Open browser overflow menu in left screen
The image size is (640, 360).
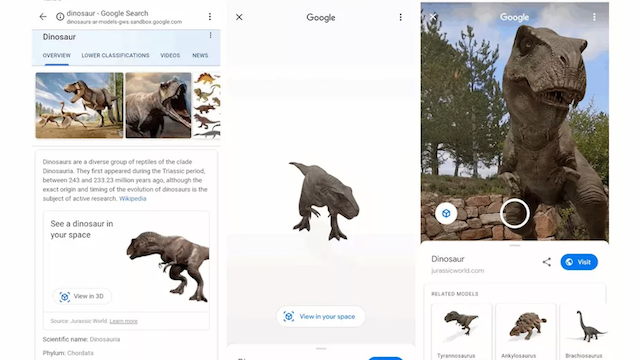pos(210,16)
